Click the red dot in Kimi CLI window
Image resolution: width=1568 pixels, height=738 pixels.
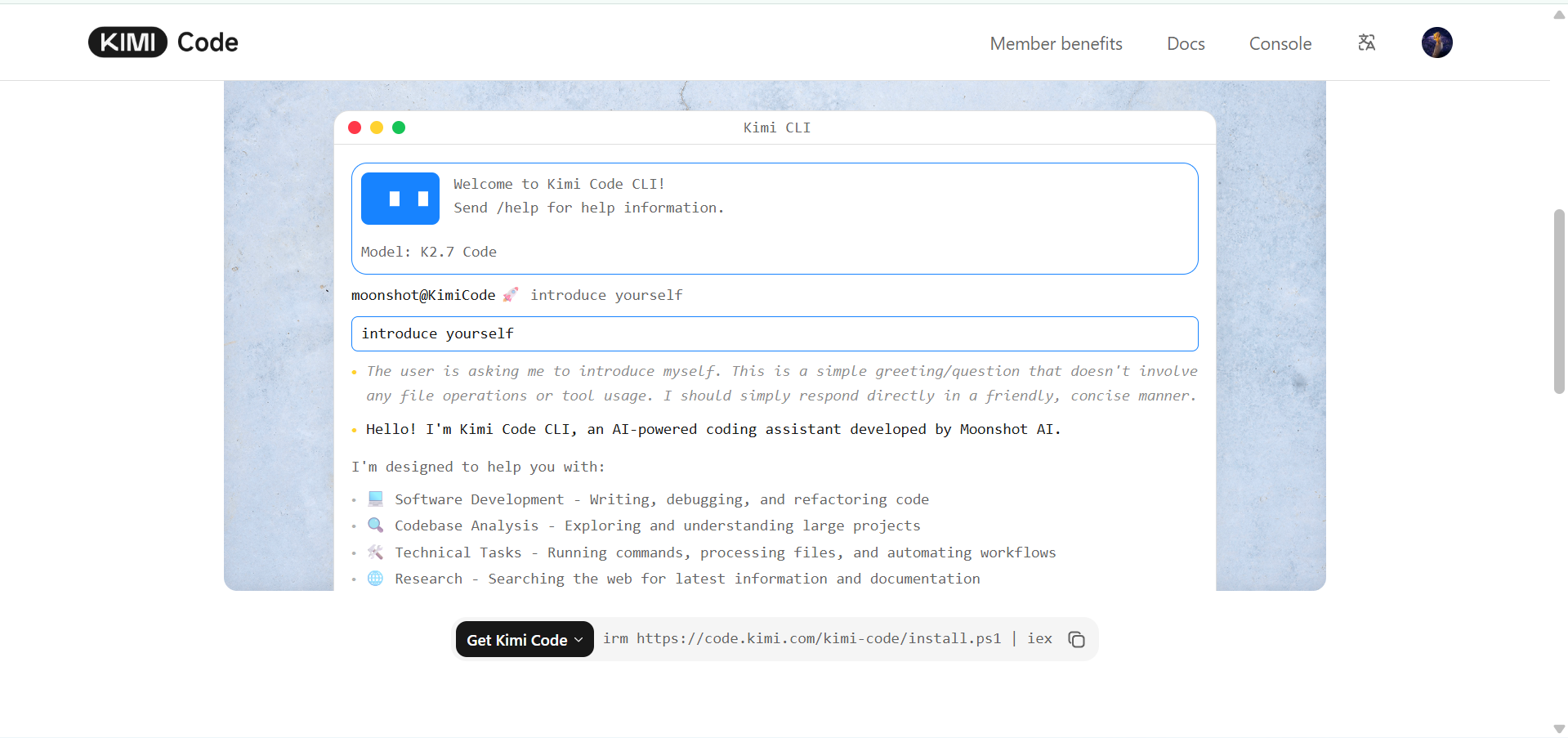tap(355, 127)
